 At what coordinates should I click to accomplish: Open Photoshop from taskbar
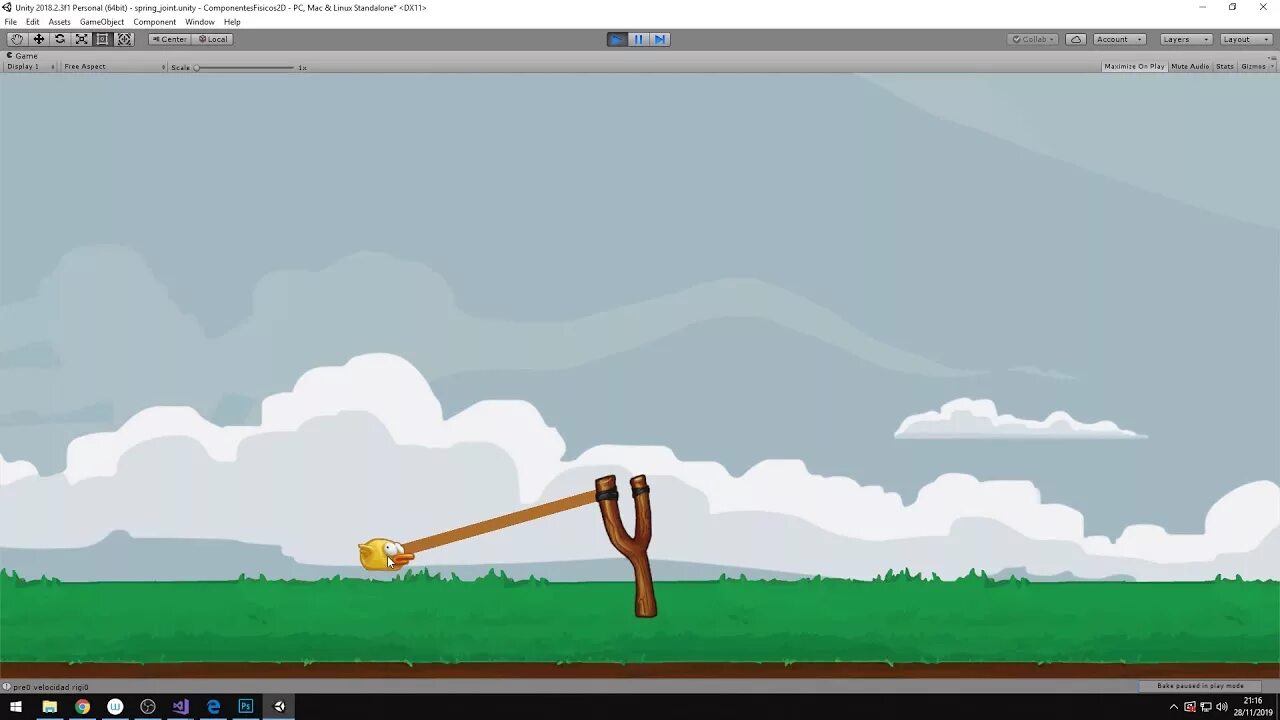pyautogui.click(x=246, y=707)
